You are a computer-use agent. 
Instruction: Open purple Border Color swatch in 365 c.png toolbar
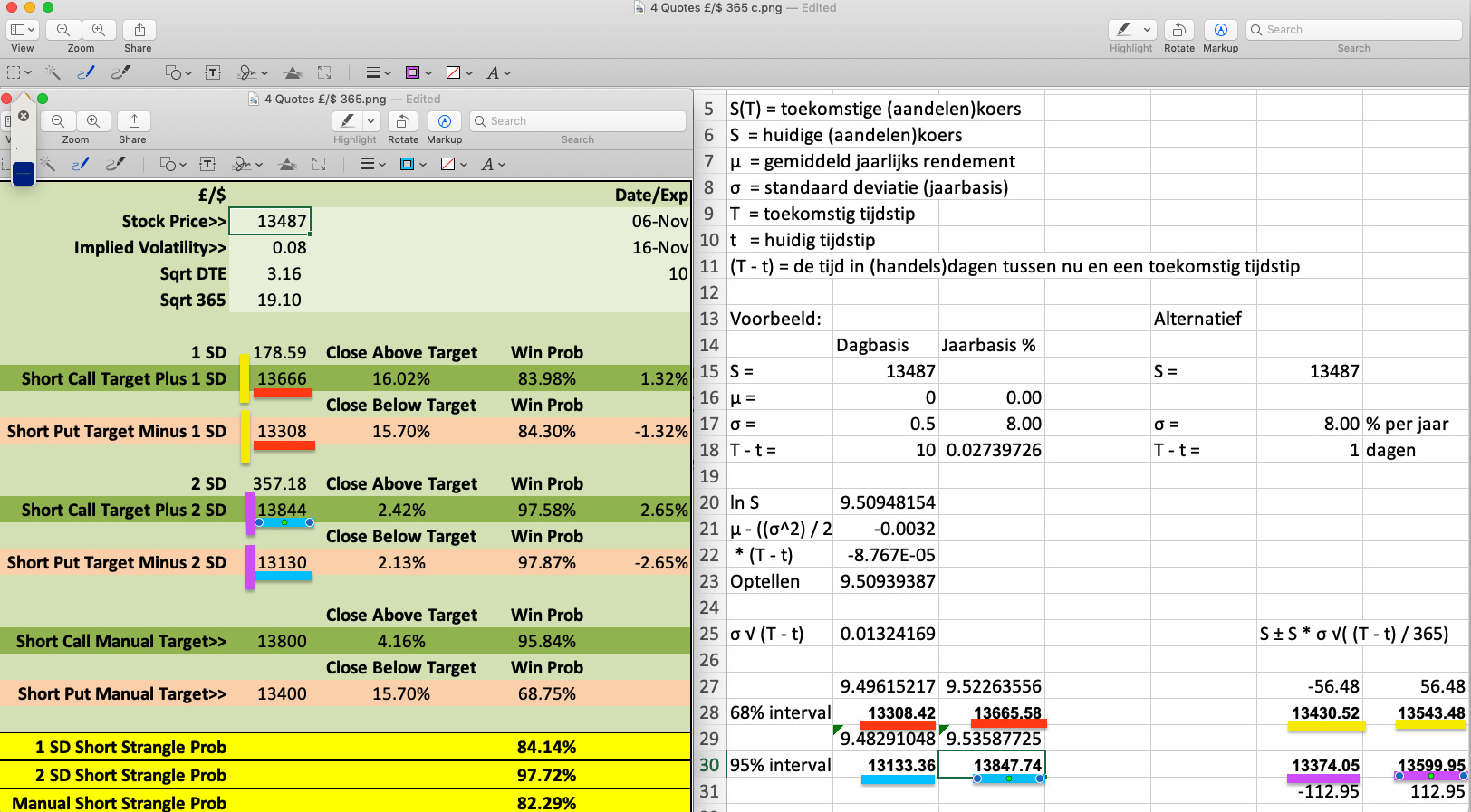tap(418, 72)
